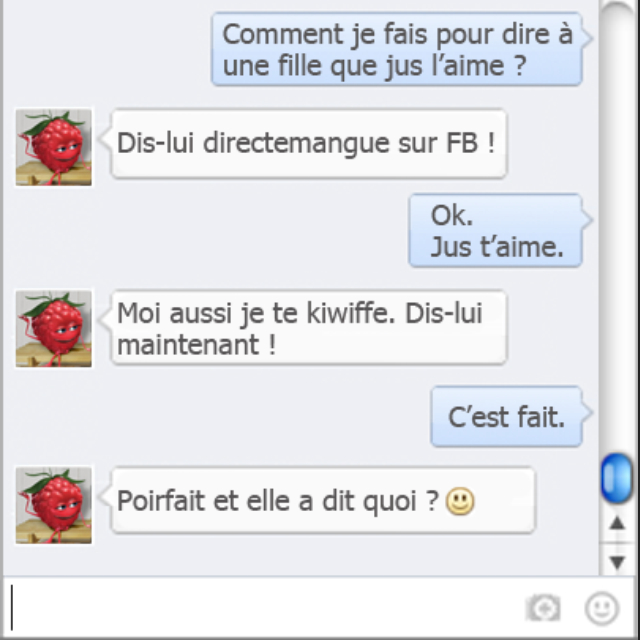Click the word 'maintenant' in received message
Image resolution: width=640 pixels, height=640 pixels.
[x=188, y=345]
